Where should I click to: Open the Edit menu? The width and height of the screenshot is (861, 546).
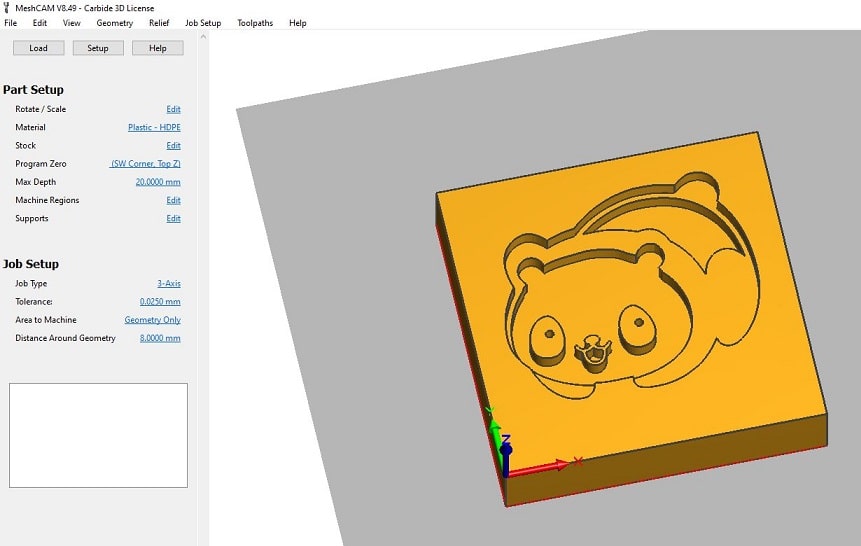40,23
